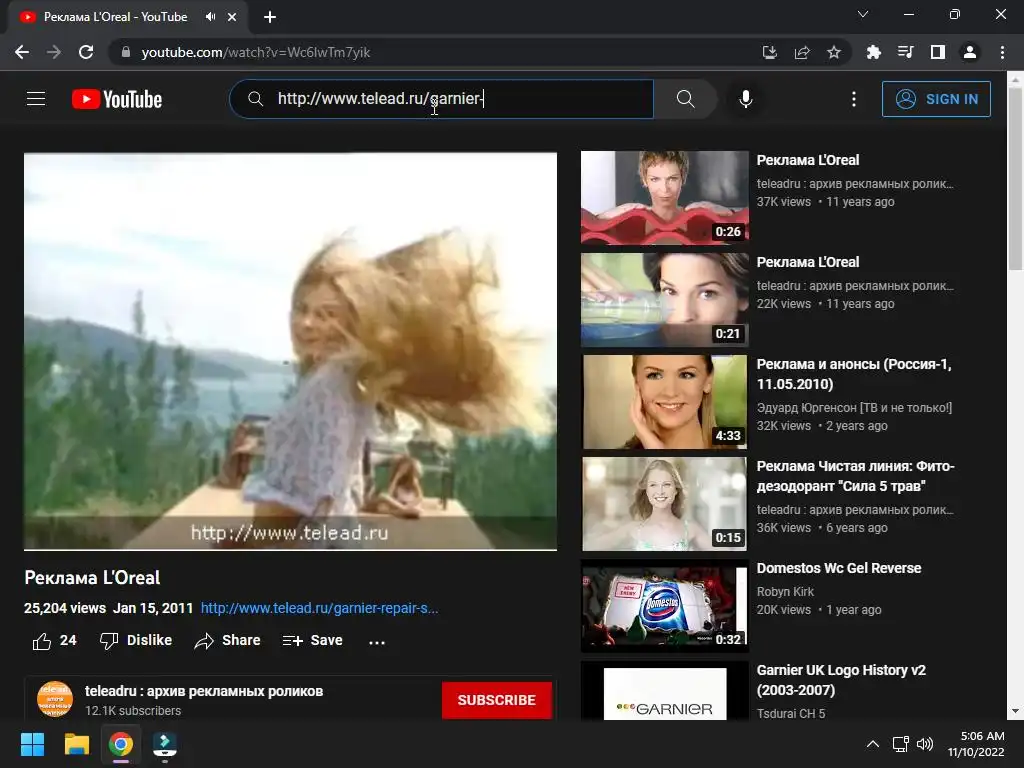The image size is (1024, 768).
Task: Install app using the address bar icon
Action: click(770, 52)
